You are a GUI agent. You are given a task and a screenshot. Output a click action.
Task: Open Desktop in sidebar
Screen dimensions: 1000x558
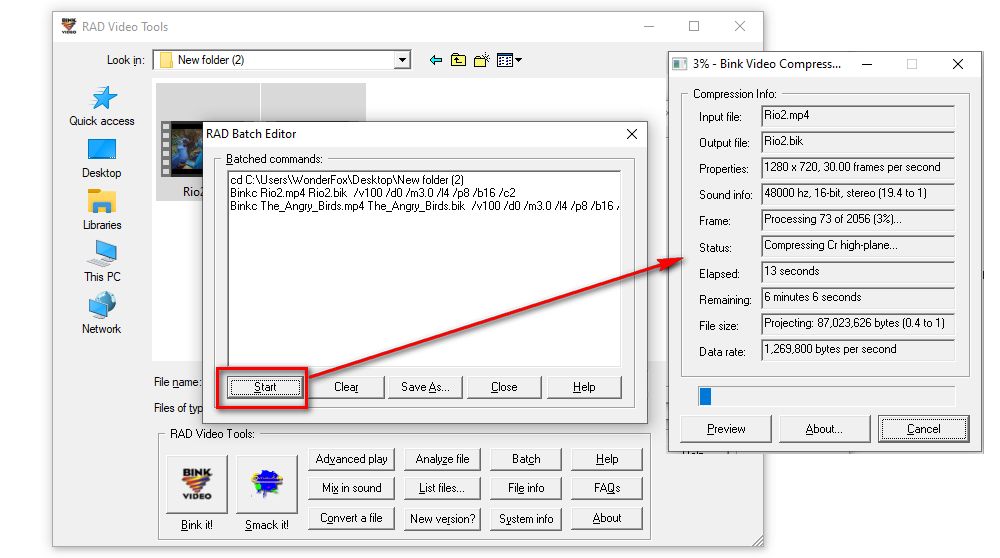coord(102,159)
